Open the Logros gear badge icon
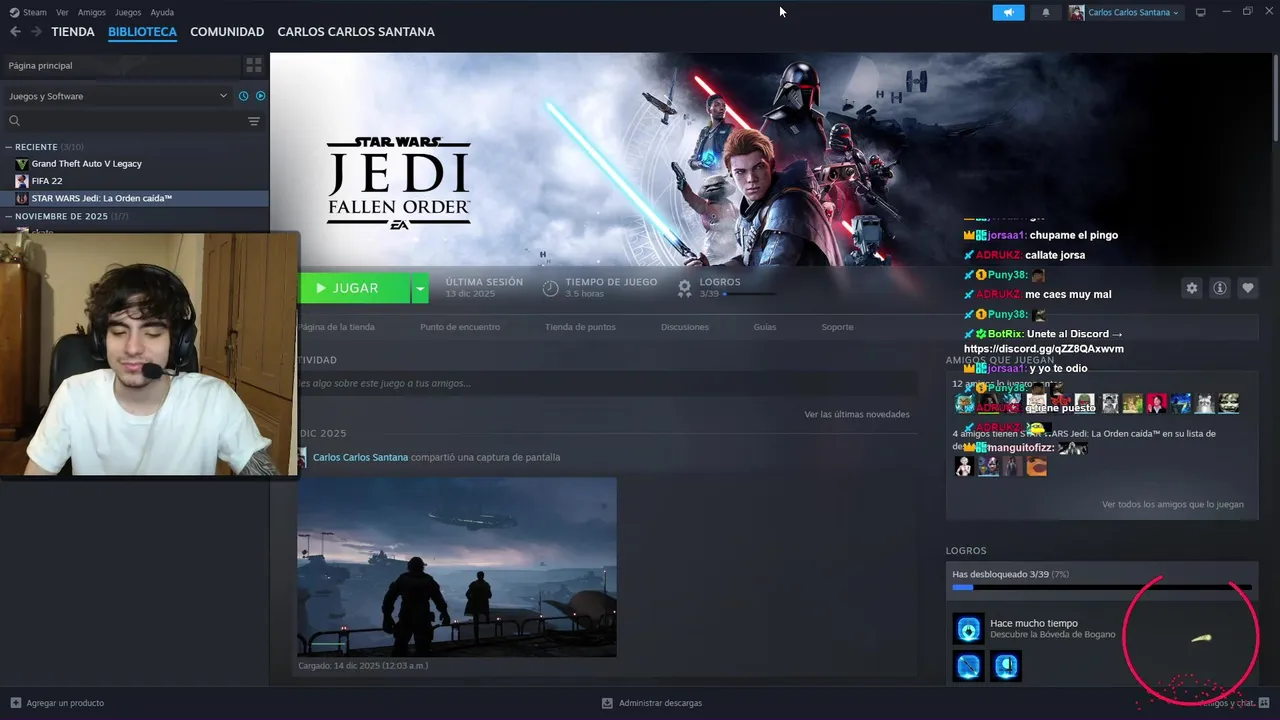Screen dimensions: 1280x720 coord(685,288)
